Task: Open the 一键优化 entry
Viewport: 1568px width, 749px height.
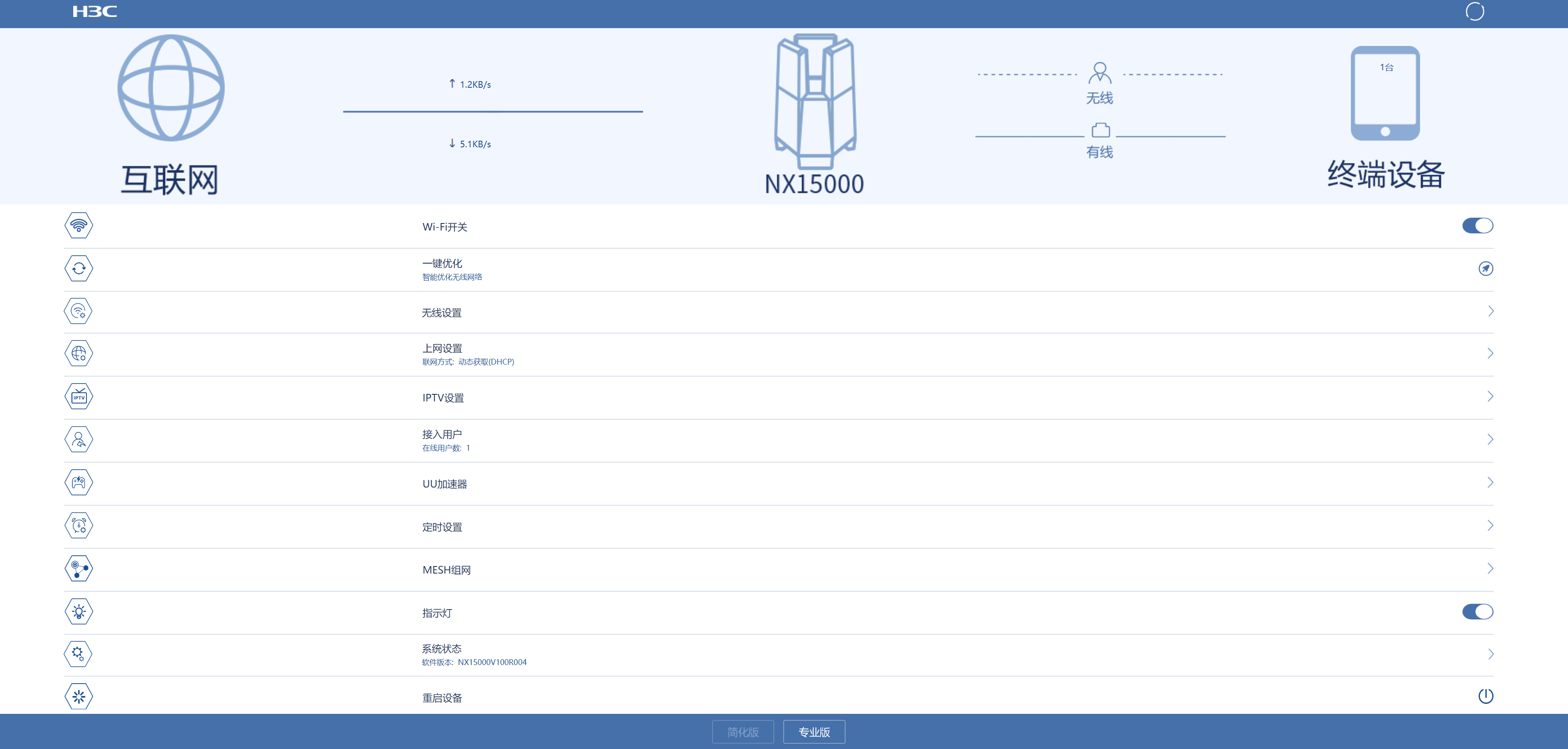Action: click(x=442, y=264)
